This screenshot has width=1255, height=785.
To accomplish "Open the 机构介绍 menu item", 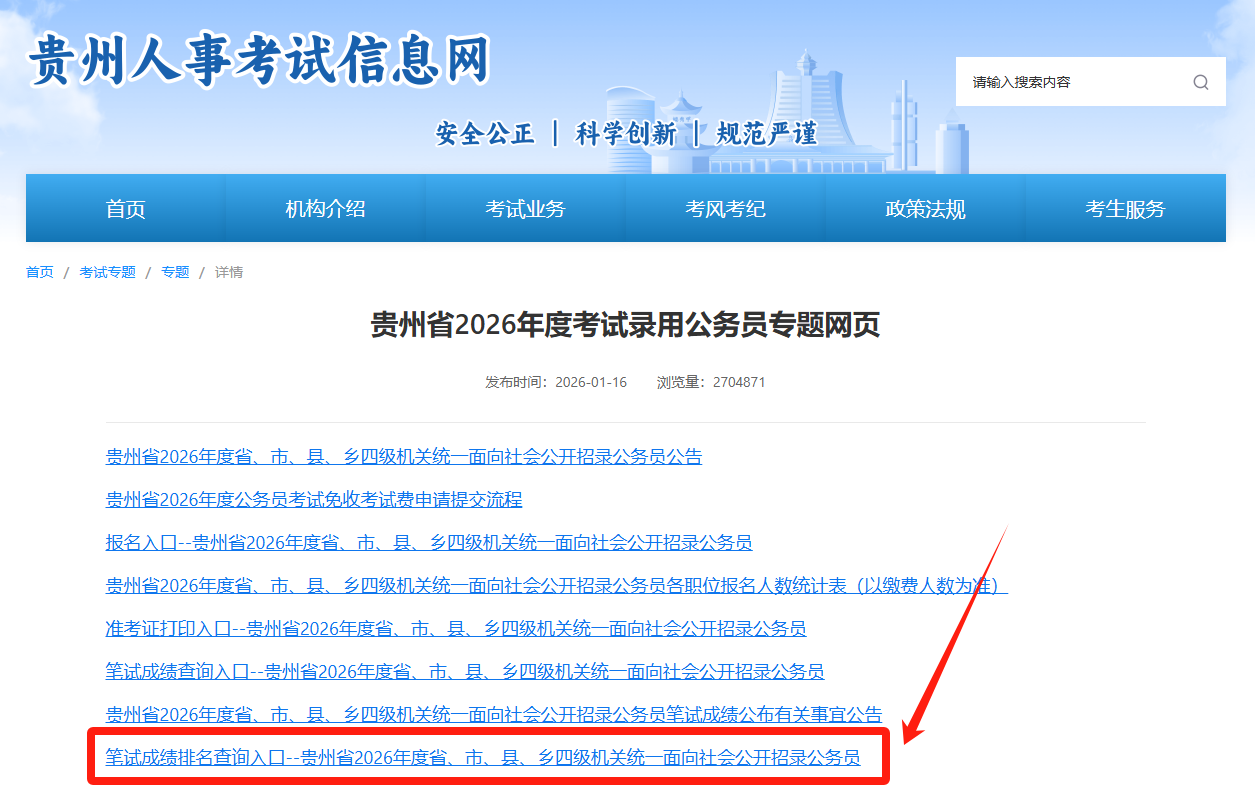I will [325, 209].
